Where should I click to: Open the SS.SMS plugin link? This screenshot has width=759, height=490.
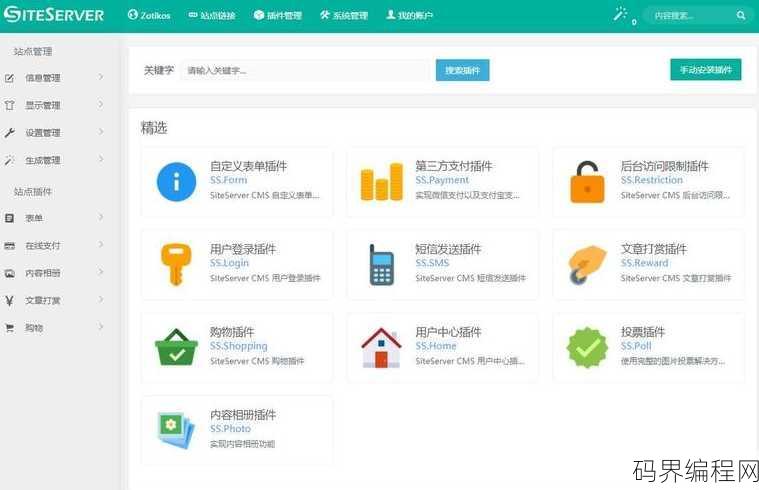pyautogui.click(x=432, y=263)
